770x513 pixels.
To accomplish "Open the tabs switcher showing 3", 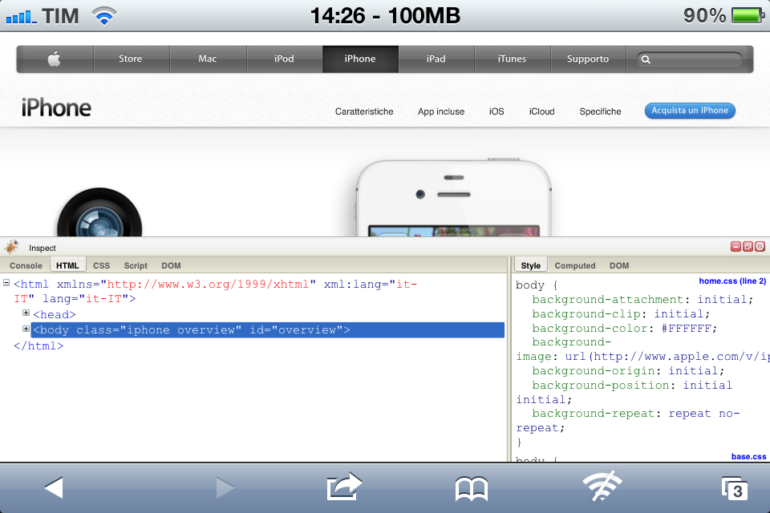I will (734, 489).
